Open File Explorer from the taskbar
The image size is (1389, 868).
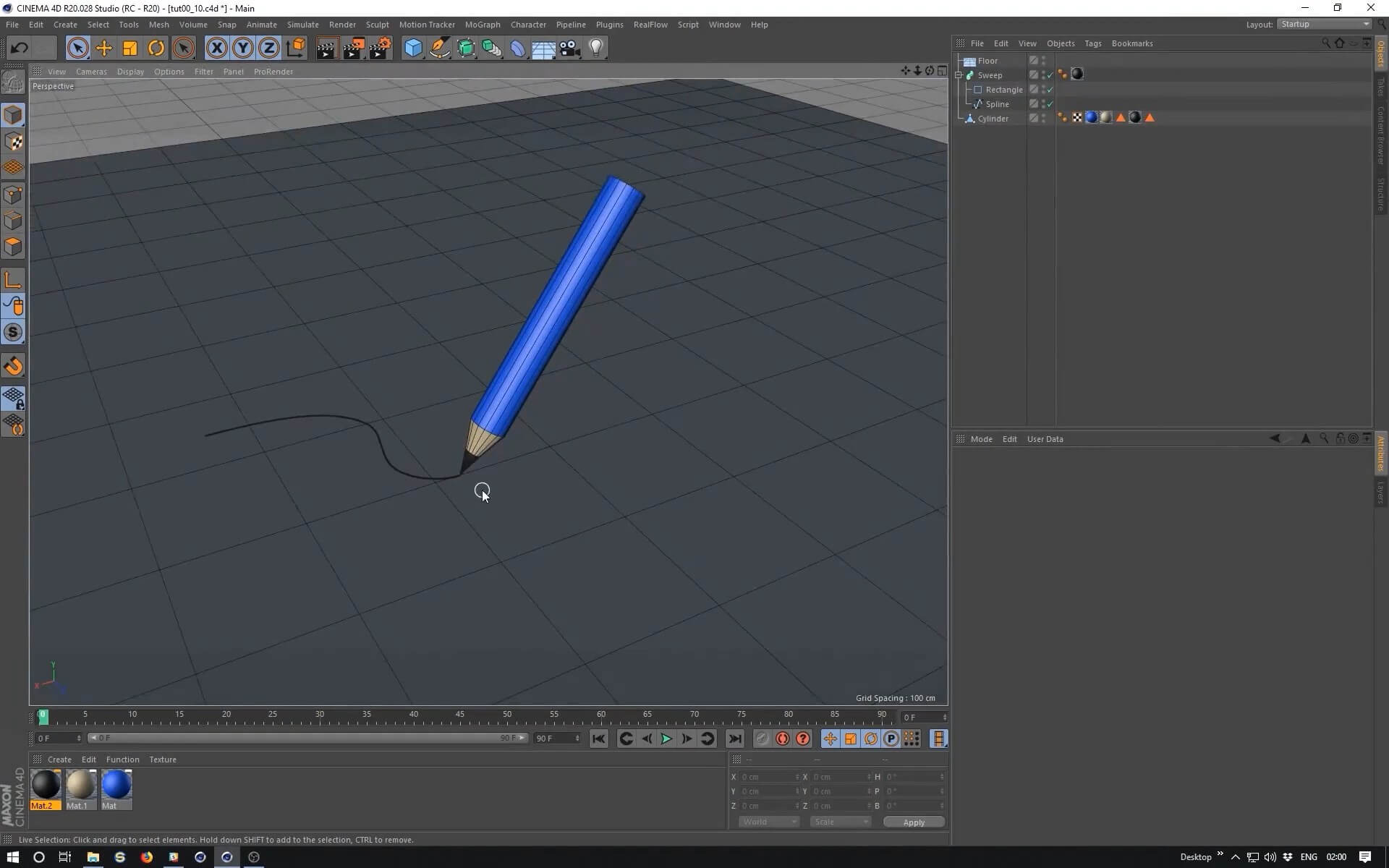pyautogui.click(x=93, y=857)
